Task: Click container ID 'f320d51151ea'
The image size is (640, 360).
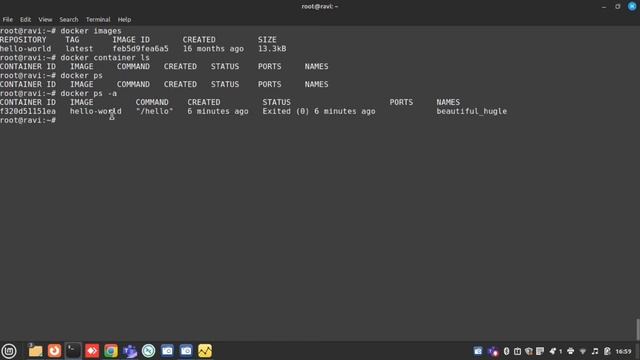Action: (28, 111)
